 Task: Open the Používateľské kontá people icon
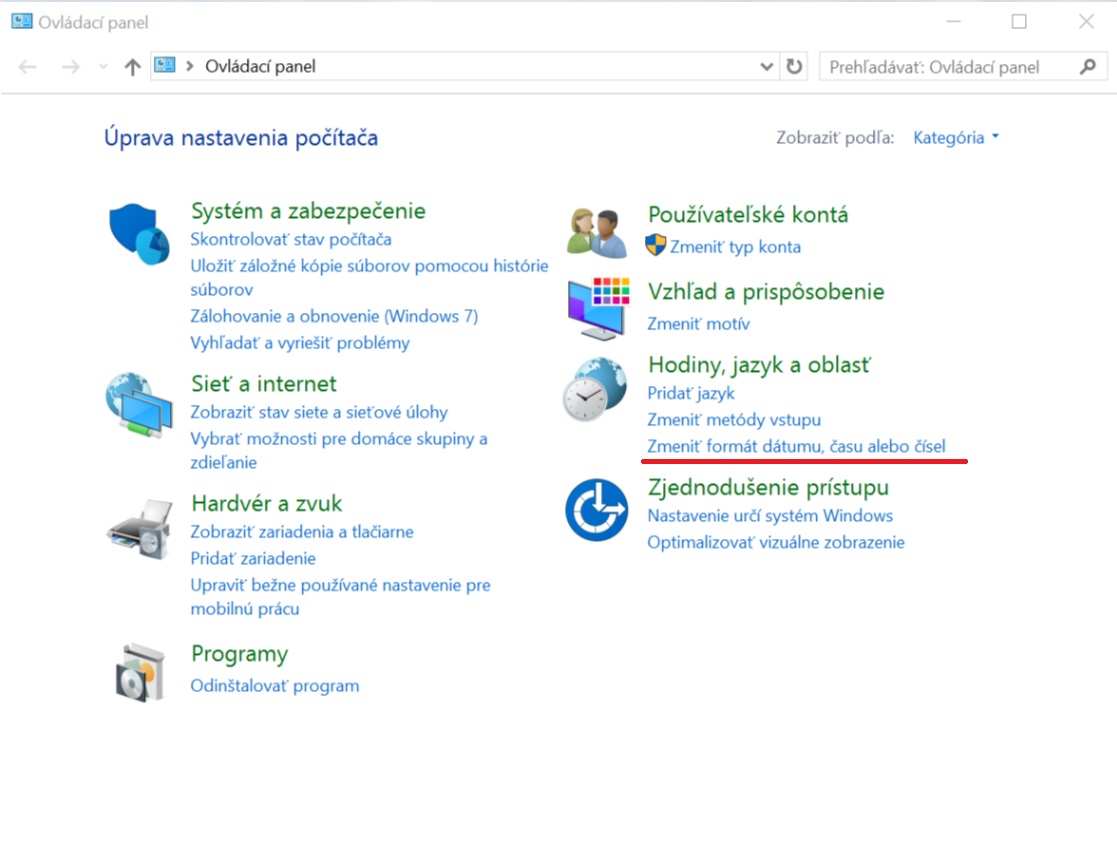(597, 232)
